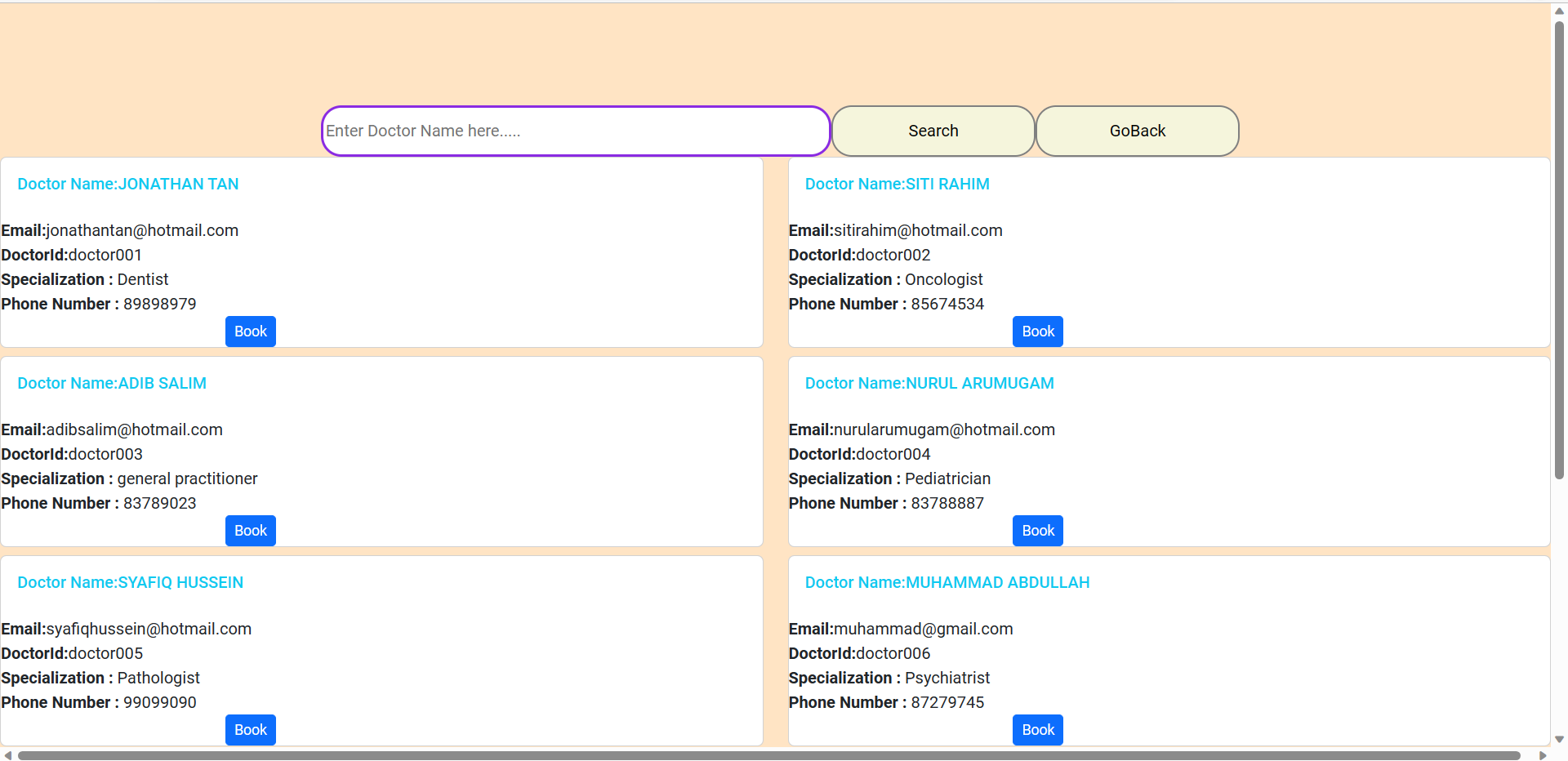The height and width of the screenshot is (761, 1568).
Task: Book an appointment with ADIB SALIM
Action: pos(250,530)
